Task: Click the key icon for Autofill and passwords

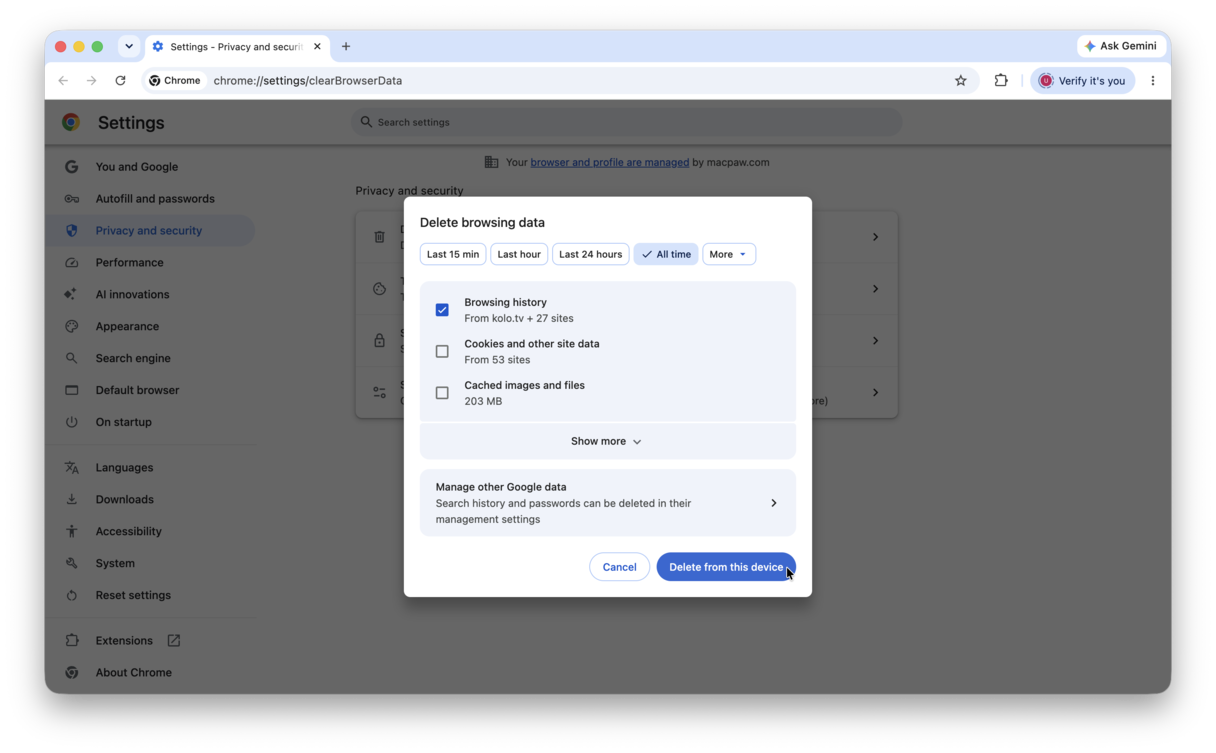Action: coord(72,199)
